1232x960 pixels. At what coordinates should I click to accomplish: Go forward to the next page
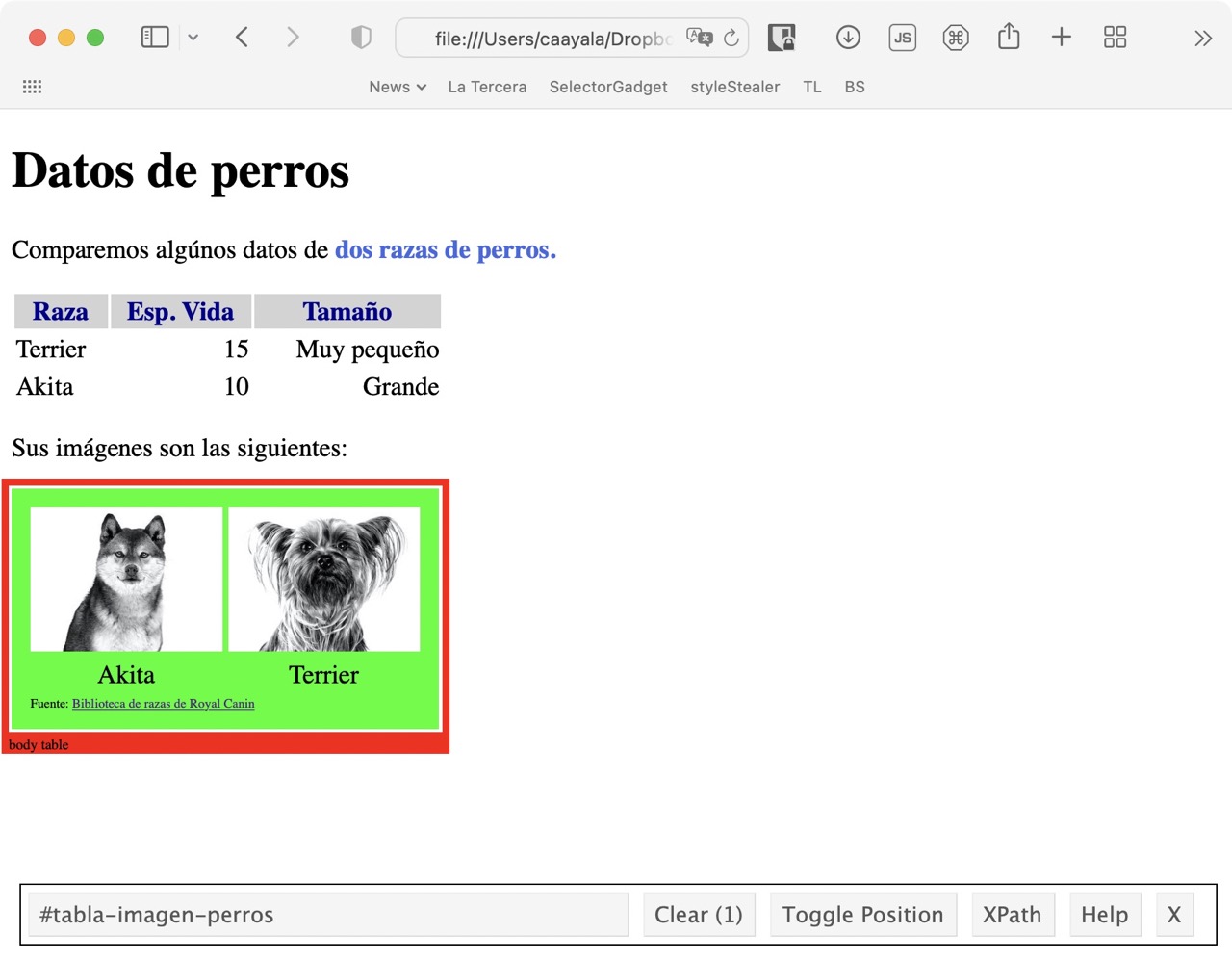(x=293, y=38)
